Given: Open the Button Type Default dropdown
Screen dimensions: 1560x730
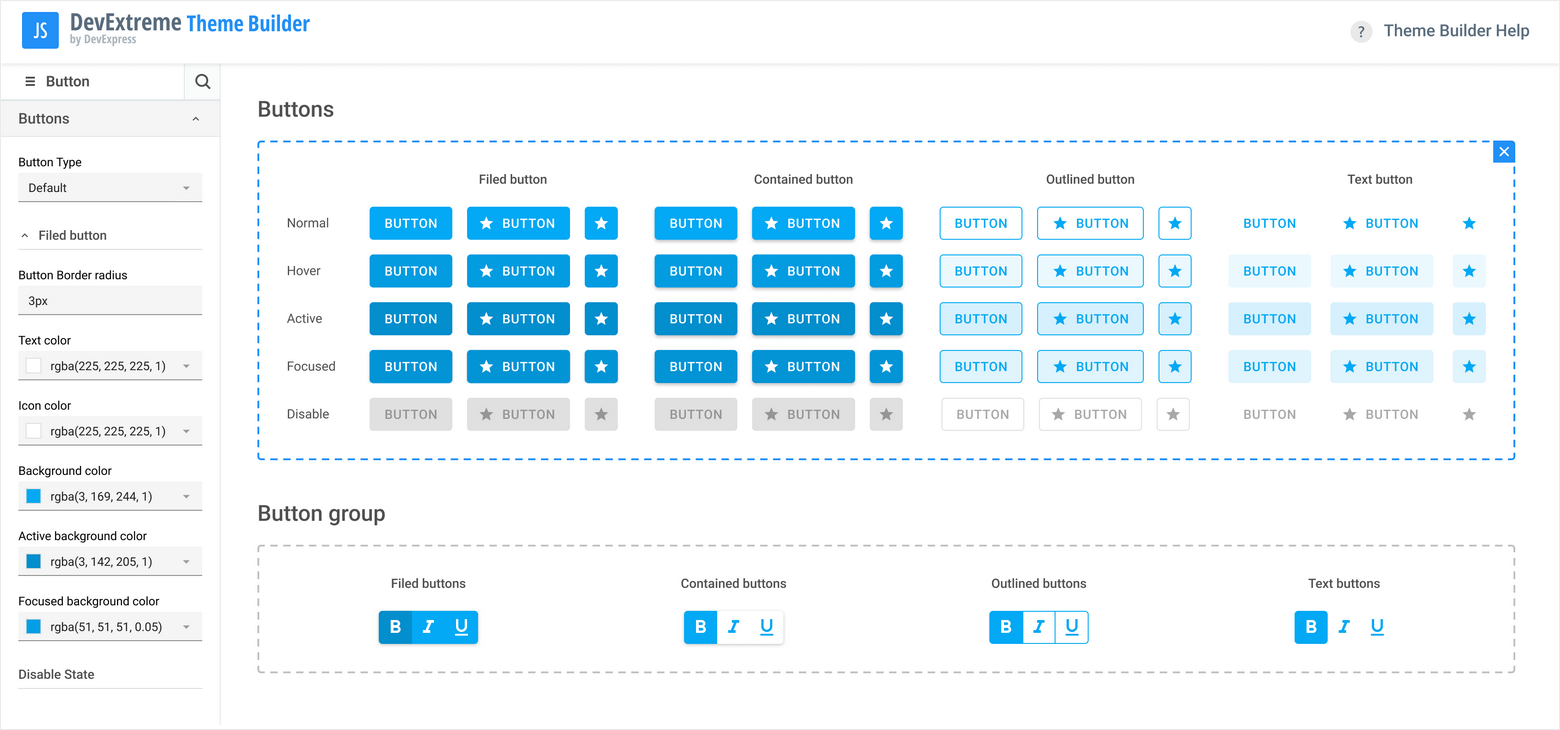Looking at the screenshot, I should coord(110,188).
